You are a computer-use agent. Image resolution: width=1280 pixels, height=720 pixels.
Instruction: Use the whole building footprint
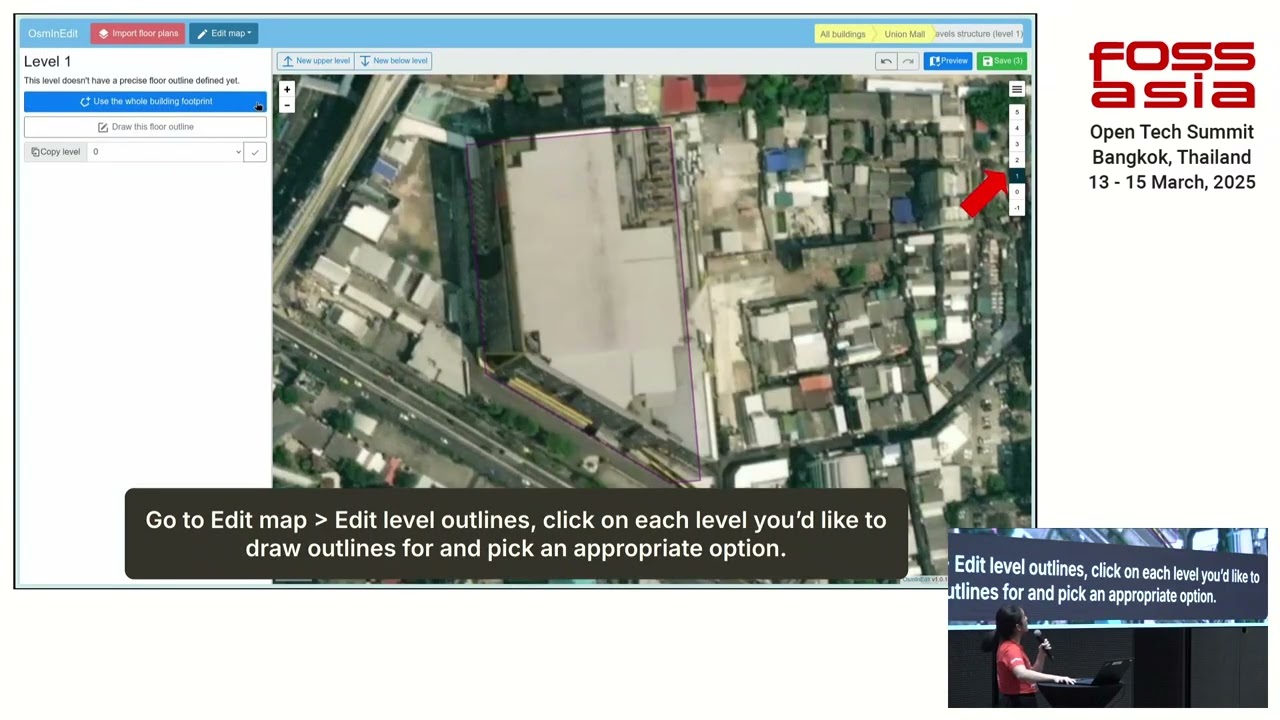coord(145,101)
